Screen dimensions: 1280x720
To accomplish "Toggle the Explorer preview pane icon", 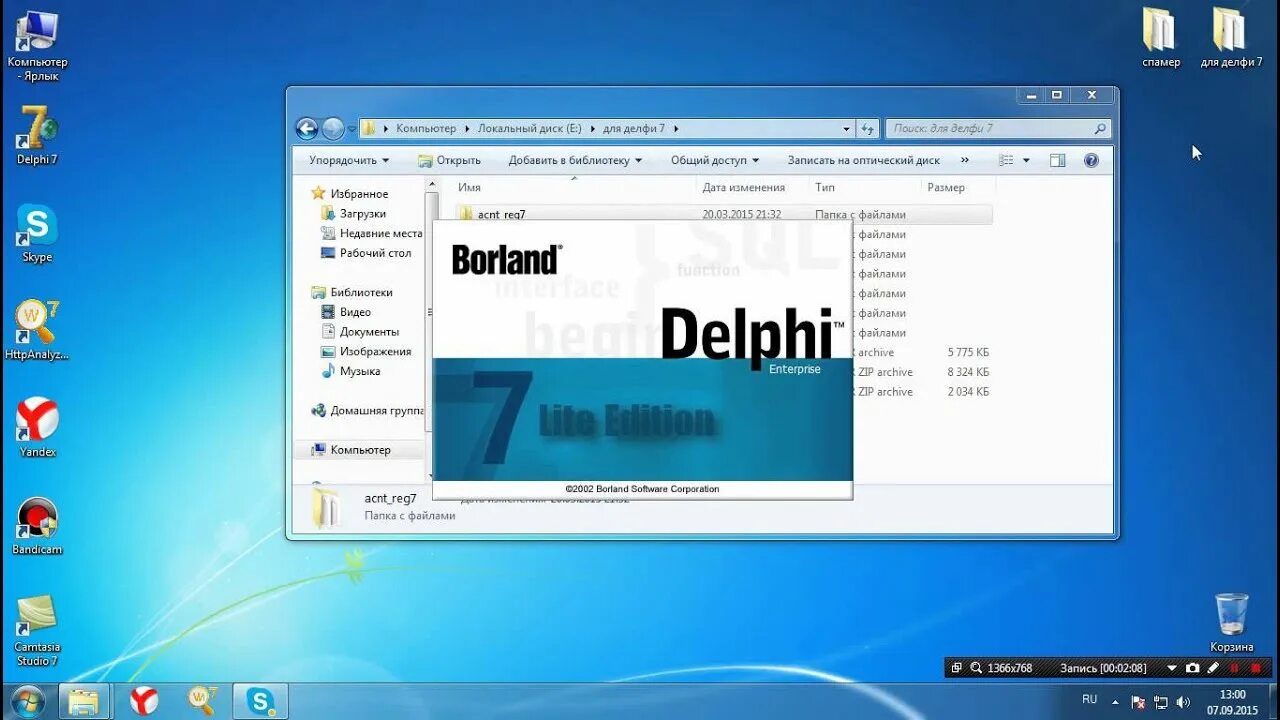I will (1058, 160).
